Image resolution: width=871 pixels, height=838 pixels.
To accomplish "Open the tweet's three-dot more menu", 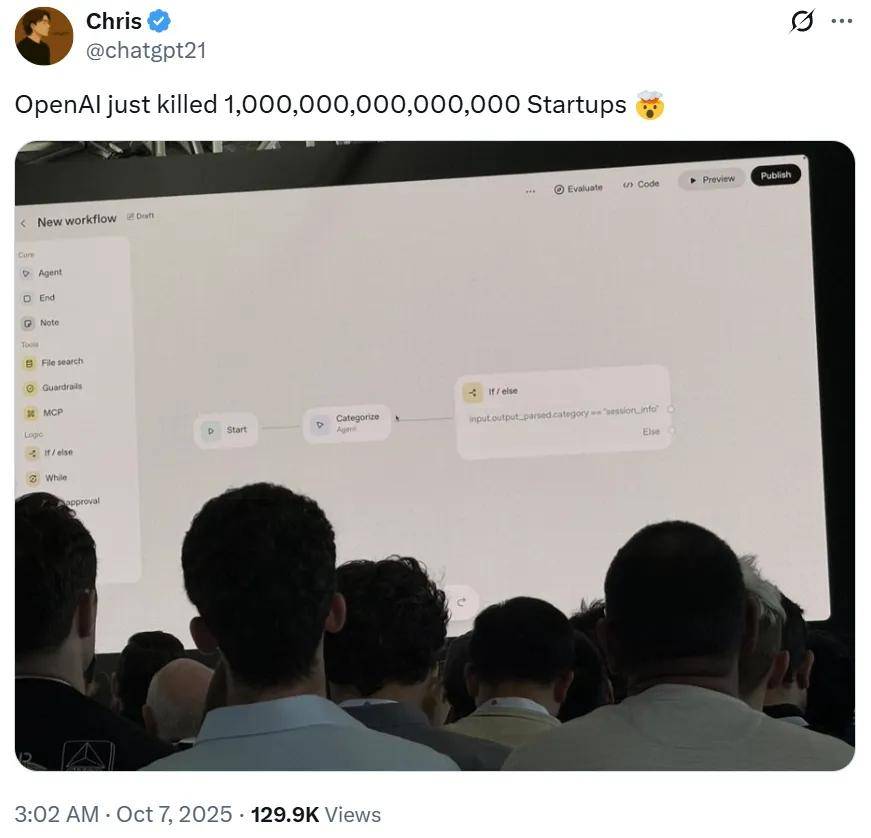I will [842, 22].
